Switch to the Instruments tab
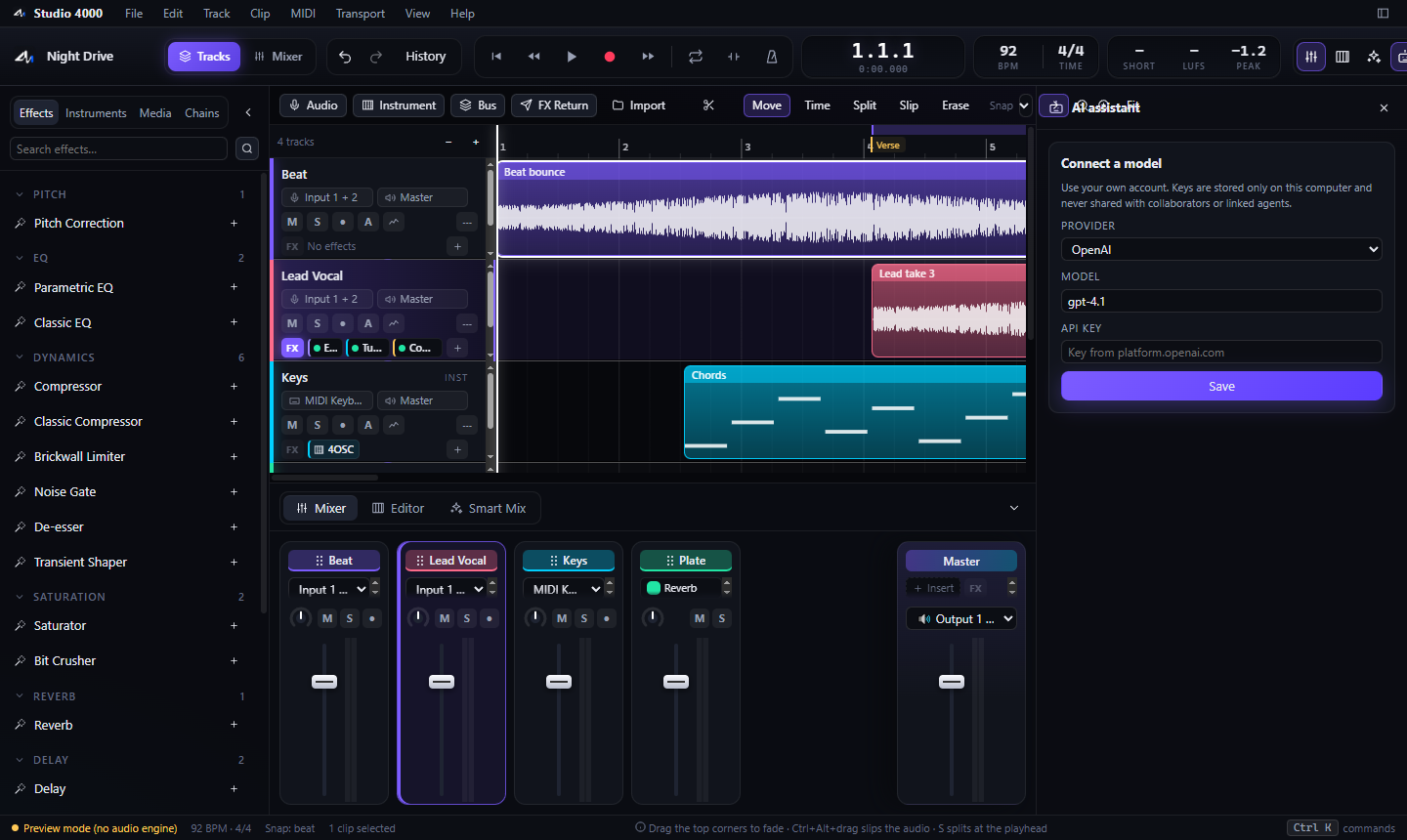Viewport: 1407px width, 840px height. pyautogui.click(x=96, y=113)
